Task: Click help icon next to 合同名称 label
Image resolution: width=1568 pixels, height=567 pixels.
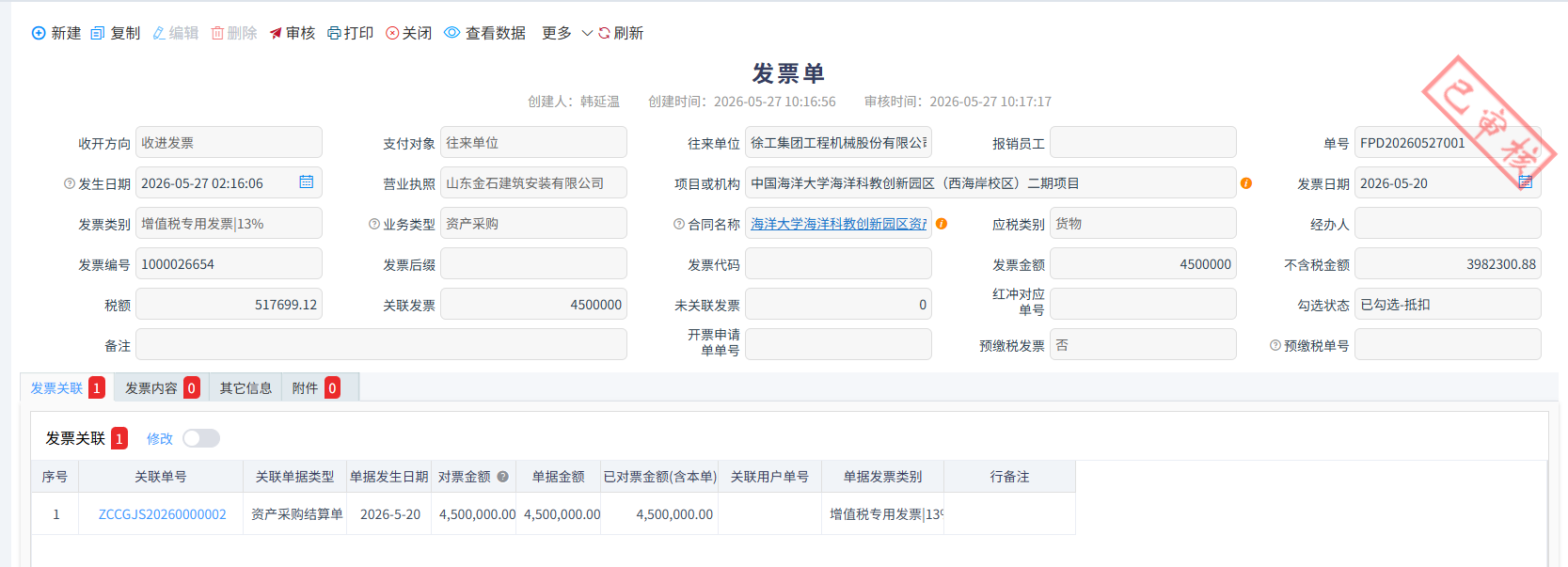Action: click(679, 224)
